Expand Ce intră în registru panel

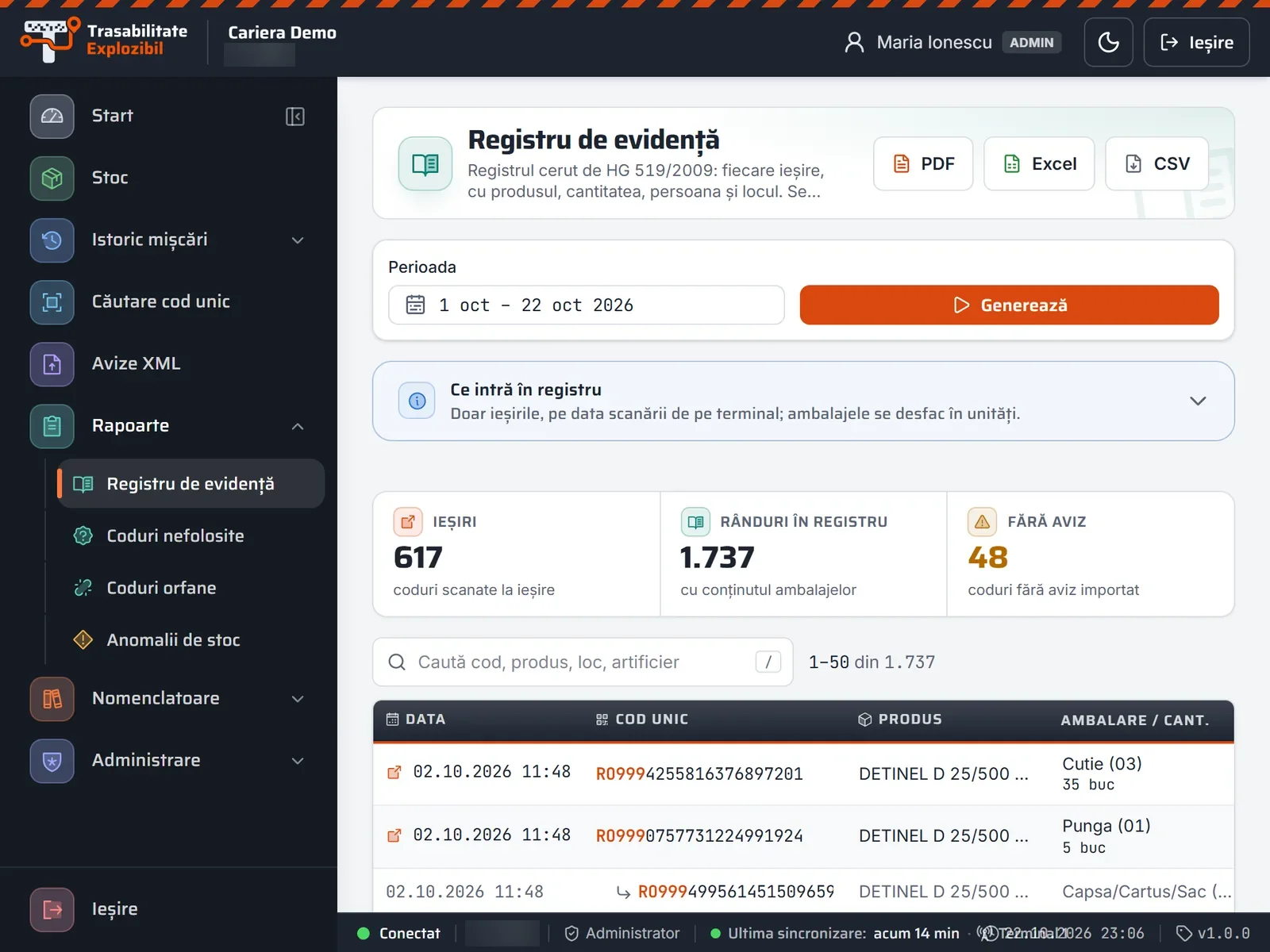coord(1198,401)
